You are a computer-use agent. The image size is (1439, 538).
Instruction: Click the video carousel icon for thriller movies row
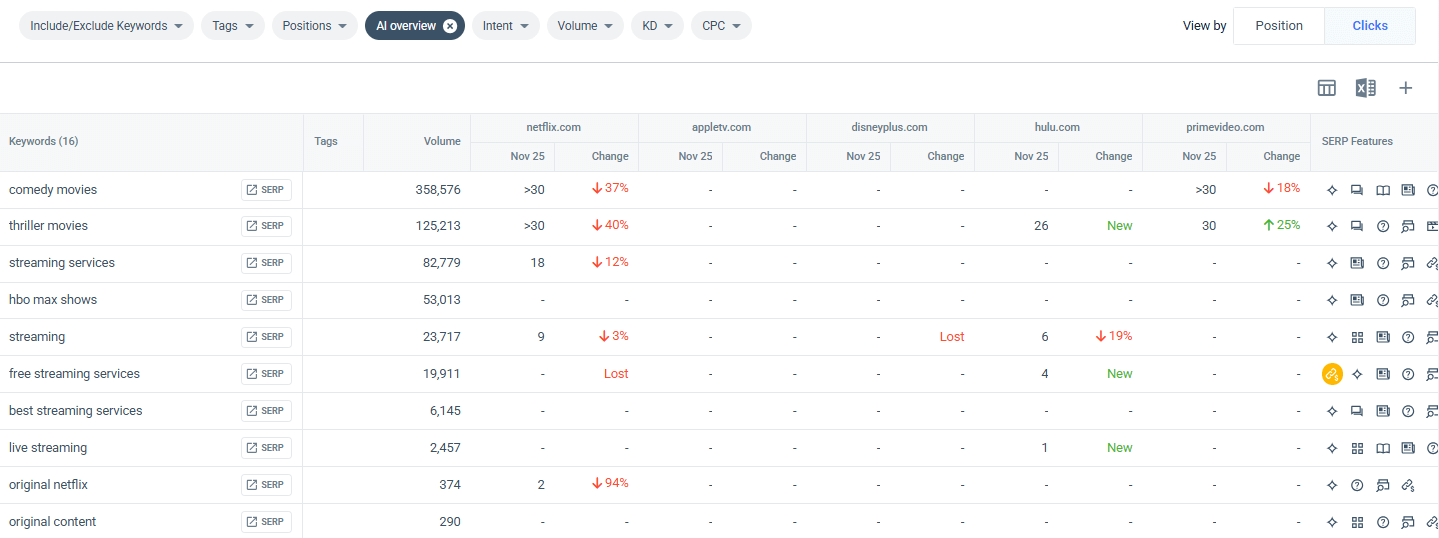[x=1431, y=226]
